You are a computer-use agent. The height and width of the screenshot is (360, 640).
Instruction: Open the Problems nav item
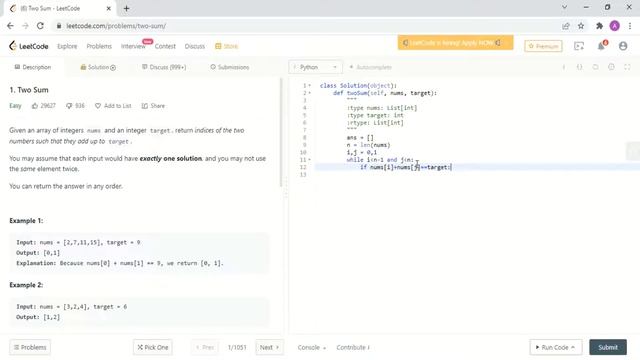click(x=99, y=46)
